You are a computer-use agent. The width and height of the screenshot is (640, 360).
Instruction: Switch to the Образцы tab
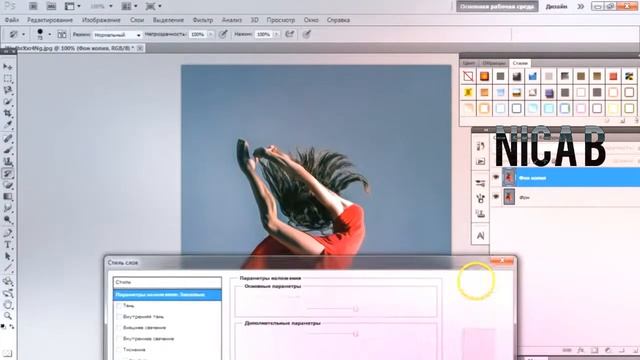coord(494,63)
